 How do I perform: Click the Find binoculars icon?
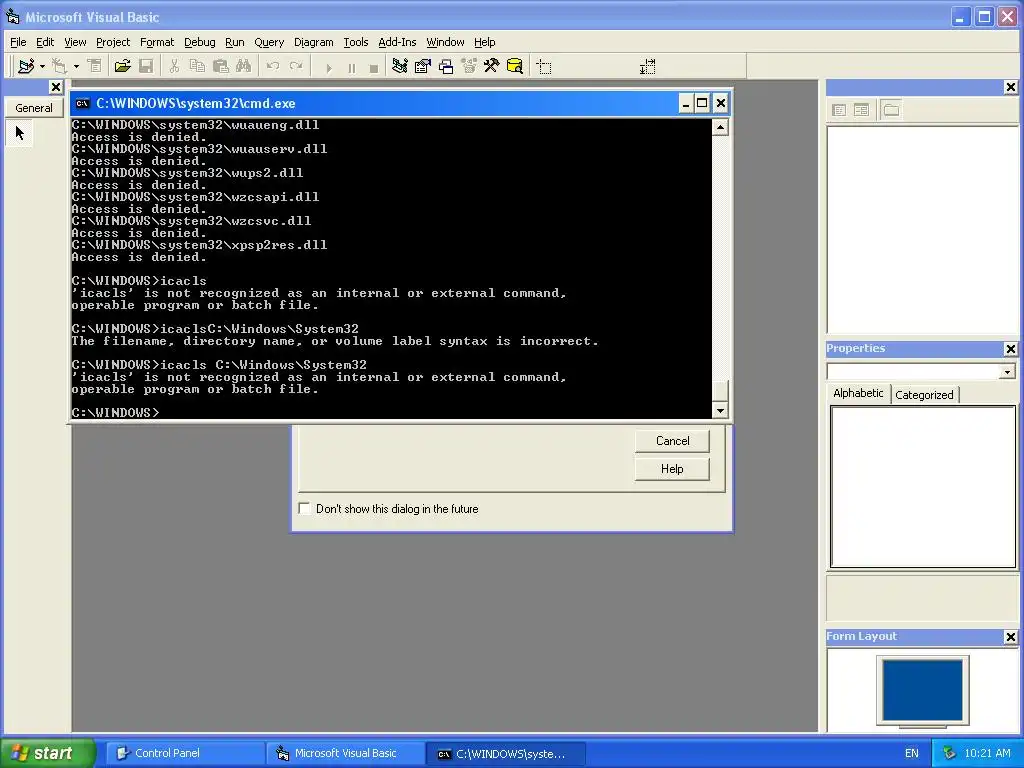coord(244,66)
